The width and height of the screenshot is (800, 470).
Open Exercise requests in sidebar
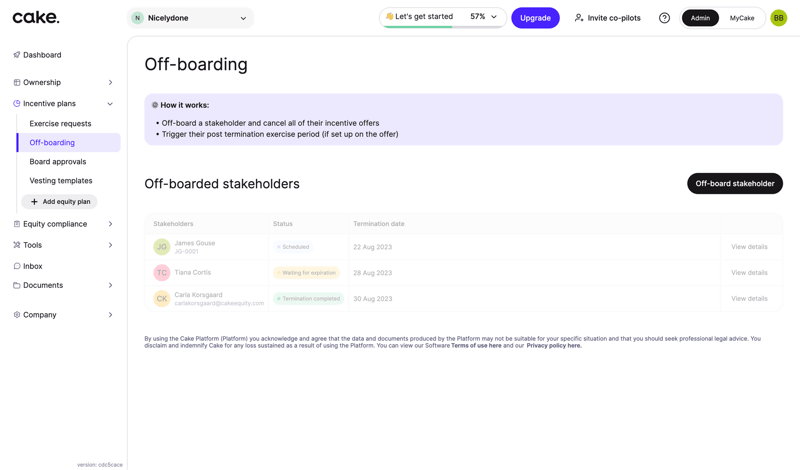(60, 124)
